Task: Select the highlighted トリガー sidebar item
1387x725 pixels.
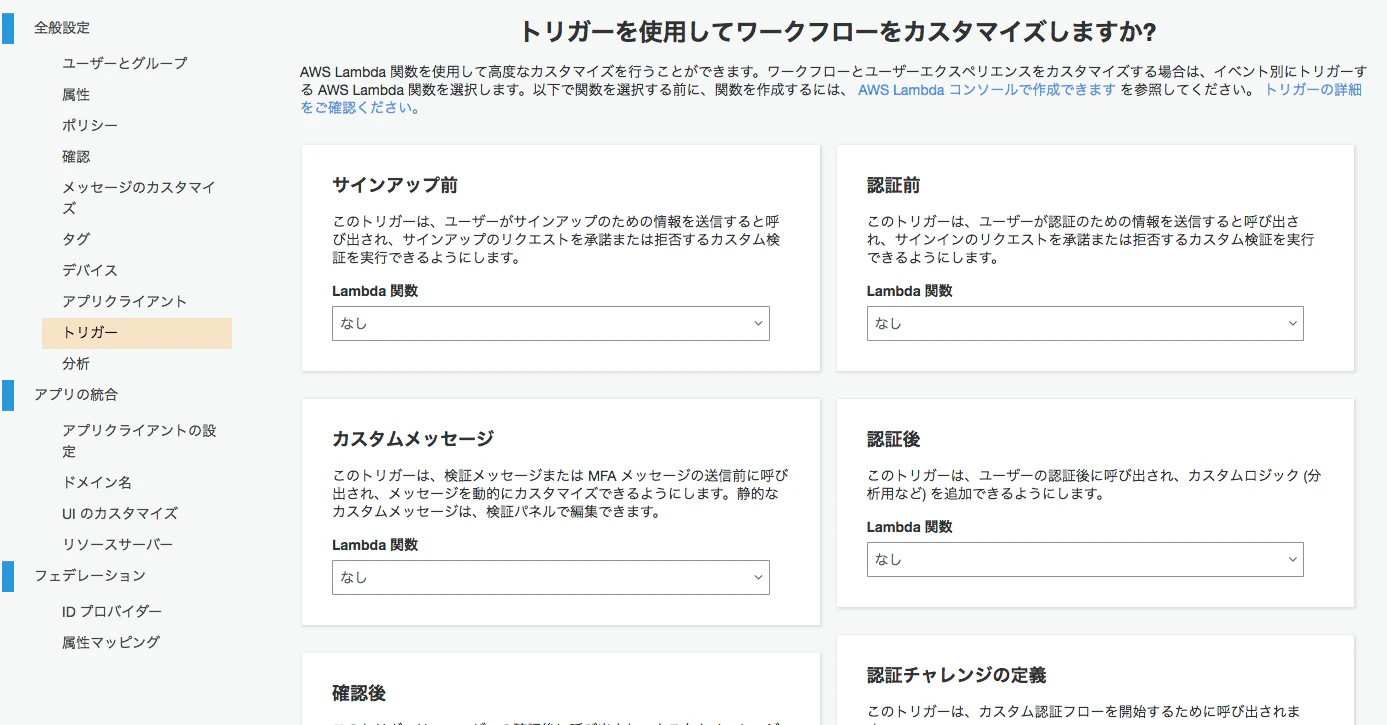Action: (x=137, y=333)
